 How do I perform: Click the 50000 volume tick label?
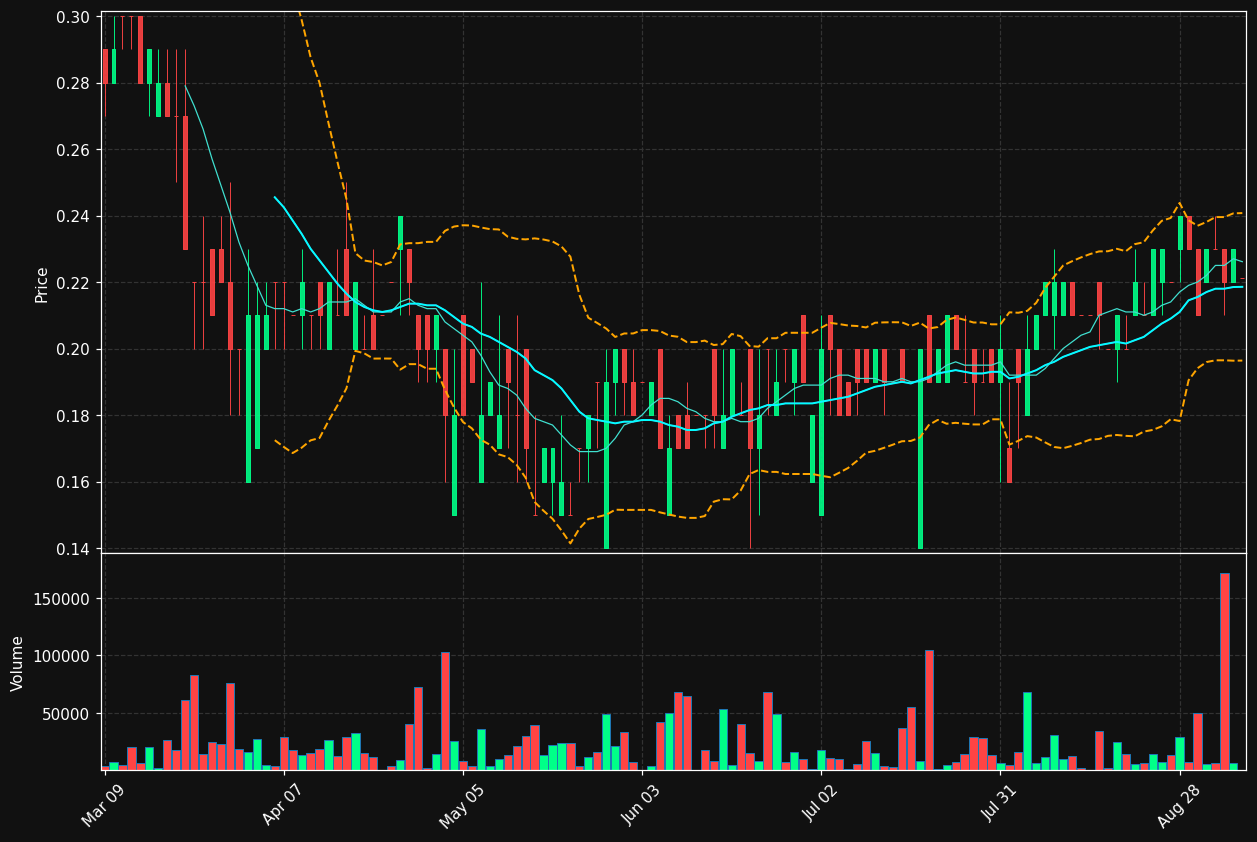[67, 714]
